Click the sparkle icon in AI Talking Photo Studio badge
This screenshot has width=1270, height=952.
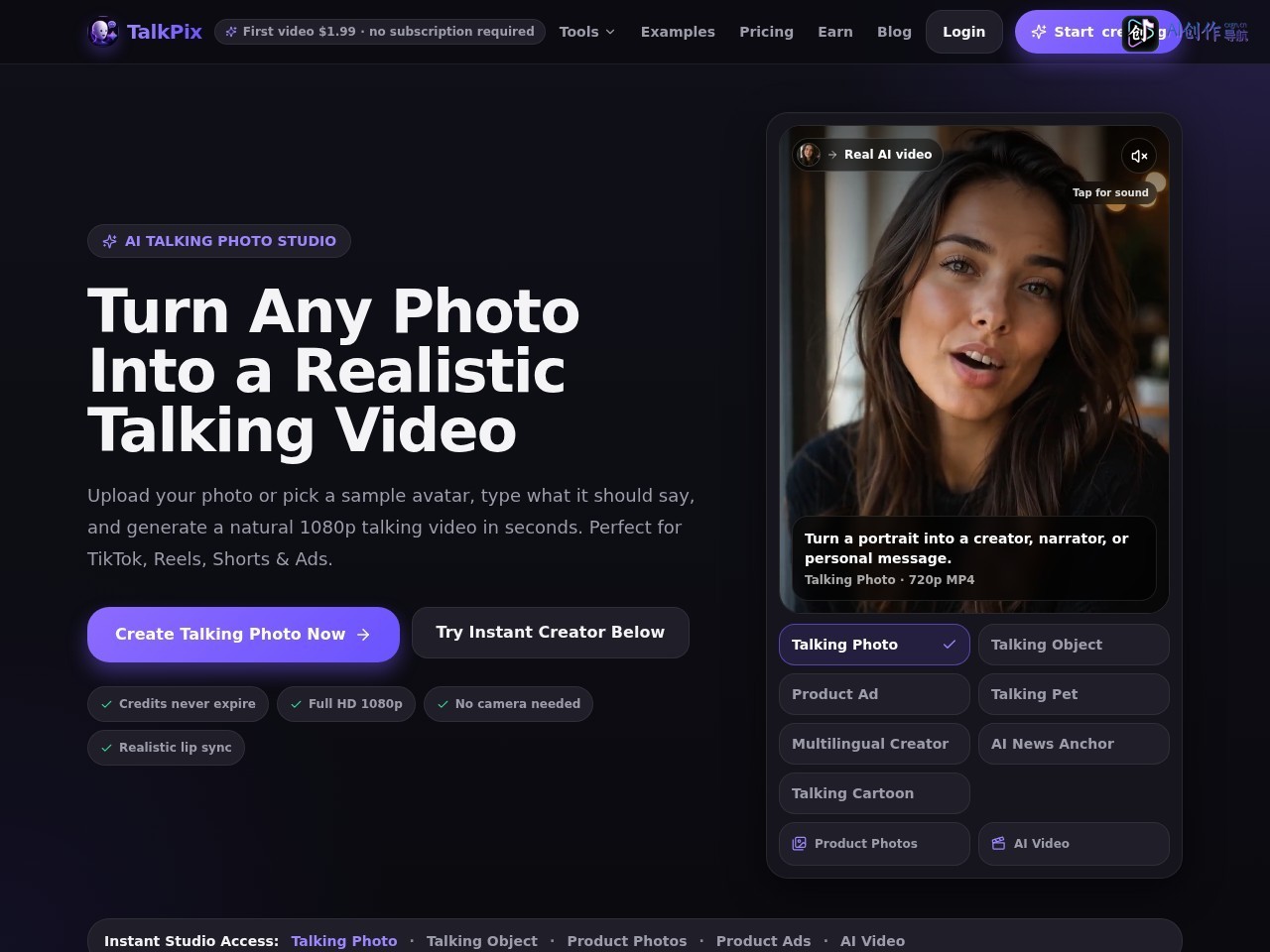click(110, 241)
